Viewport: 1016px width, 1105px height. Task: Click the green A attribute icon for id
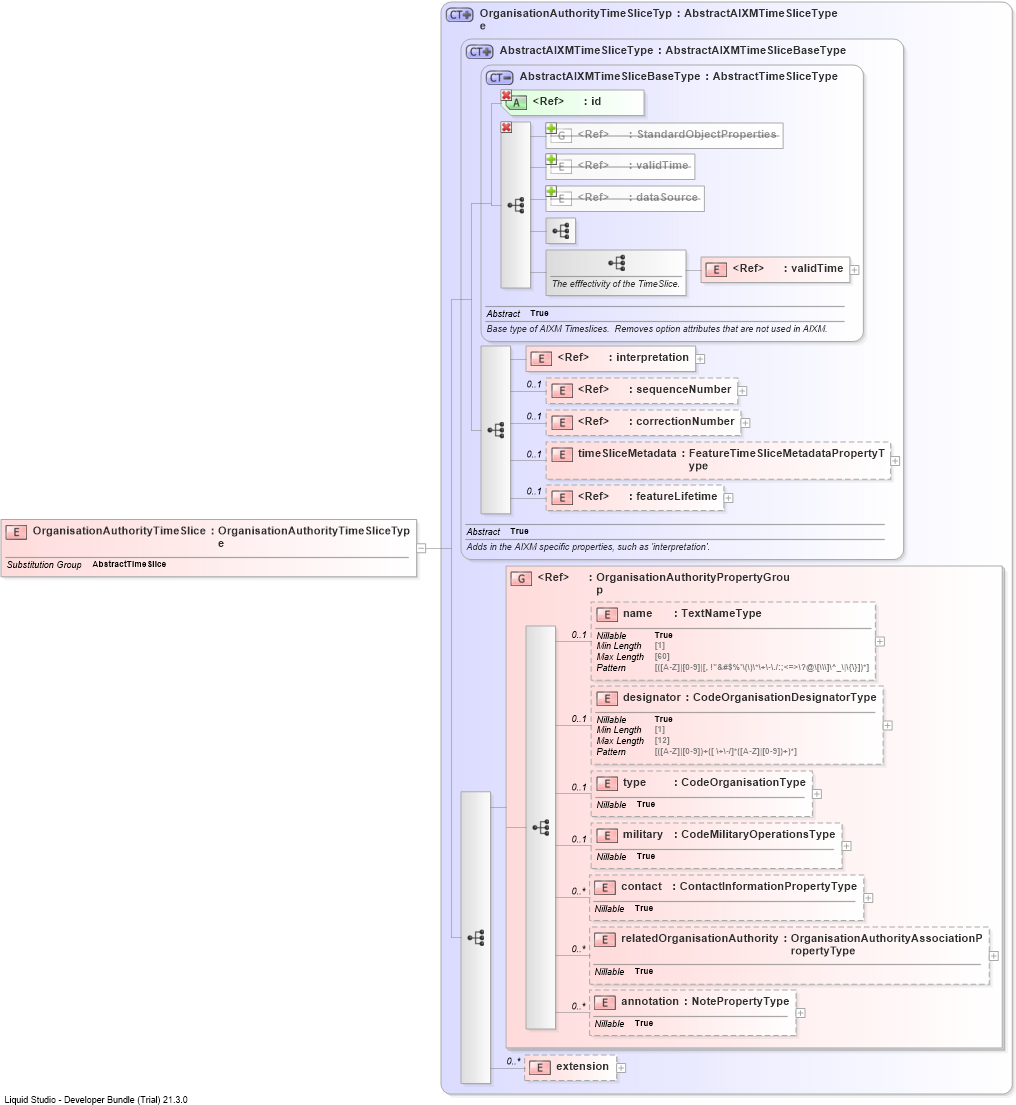pos(516,103)
